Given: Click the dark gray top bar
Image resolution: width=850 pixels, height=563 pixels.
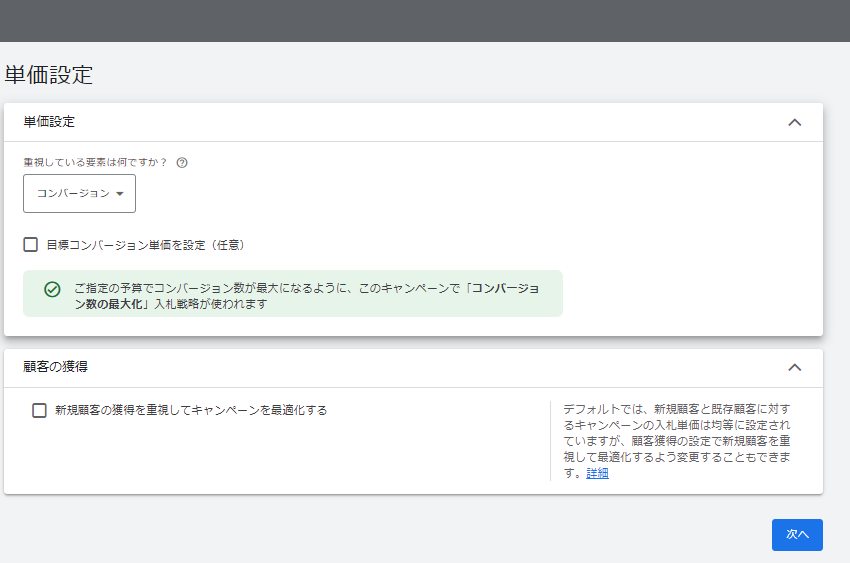Looking at the screenshot, I should point(425,21).
